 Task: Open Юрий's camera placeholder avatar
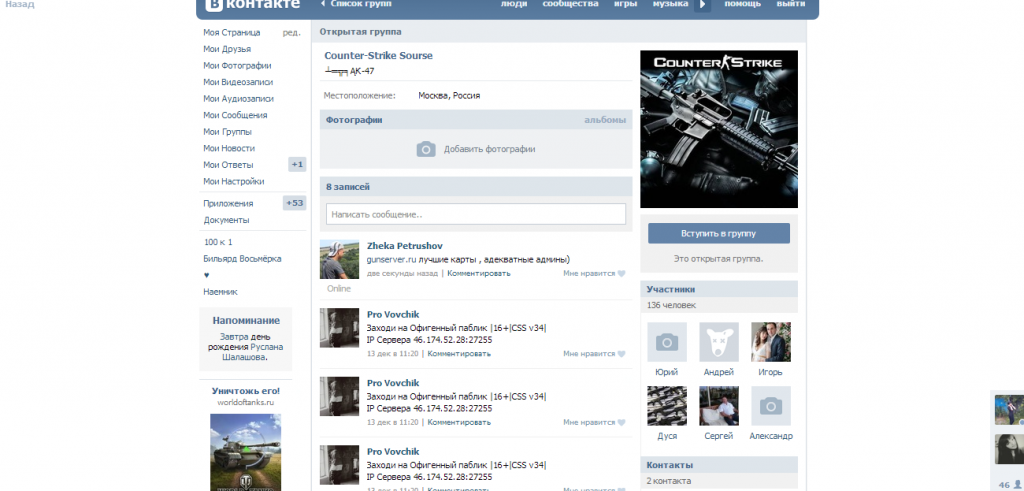[x=667, y=342]
